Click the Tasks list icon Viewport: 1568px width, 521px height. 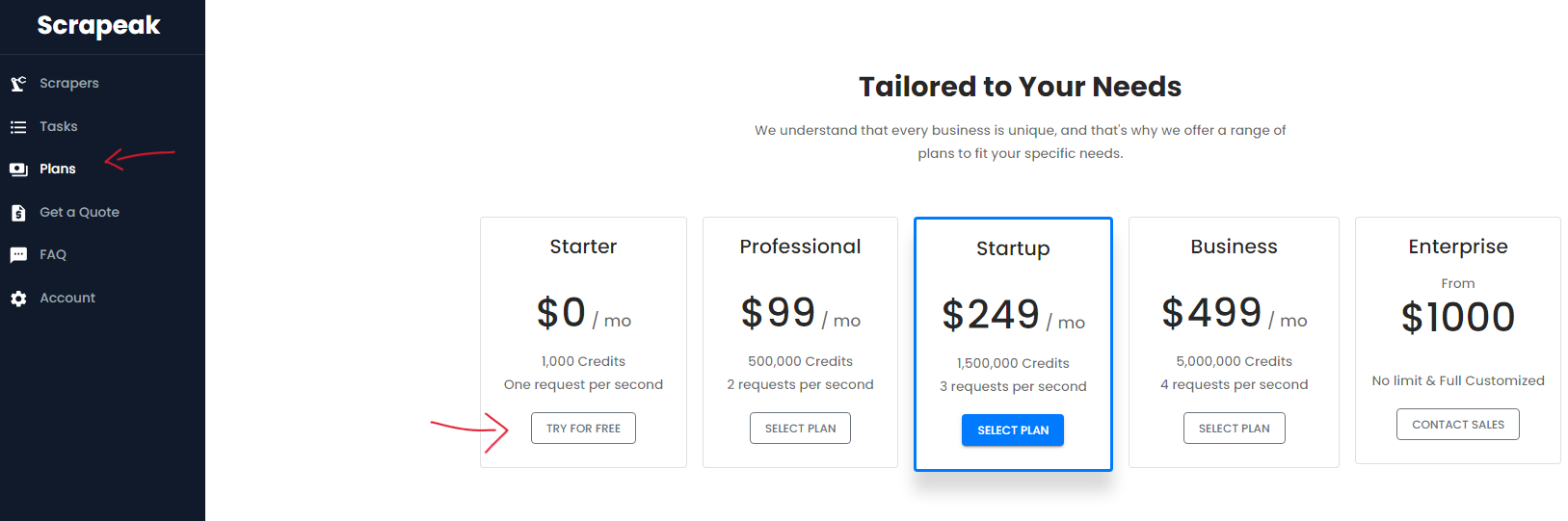coord(18,127)
